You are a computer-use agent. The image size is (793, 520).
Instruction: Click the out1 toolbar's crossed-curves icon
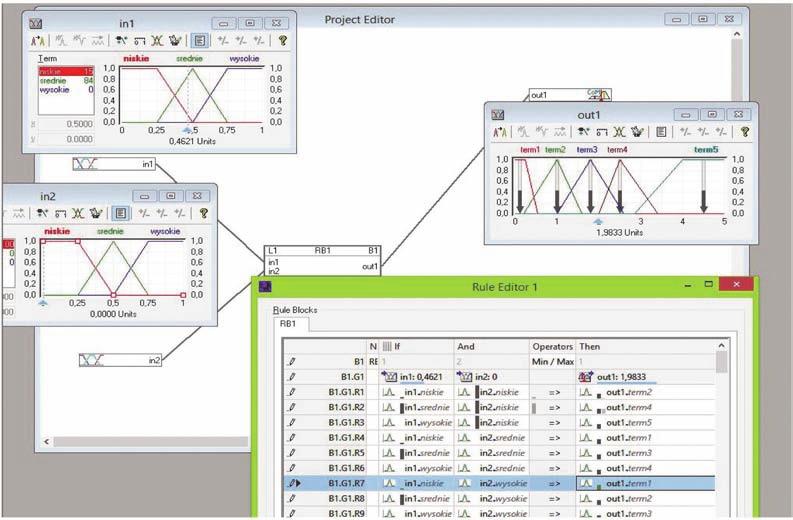[x=620, y=132]
